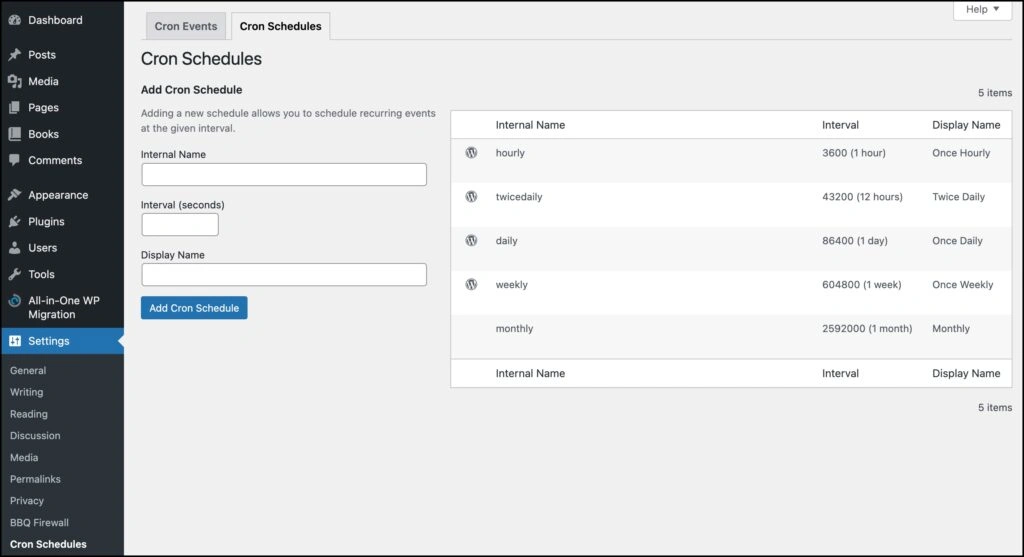The image size is (1024, 557).
Task: Click the Comments speech bubble icon
Action: point(14,160)
